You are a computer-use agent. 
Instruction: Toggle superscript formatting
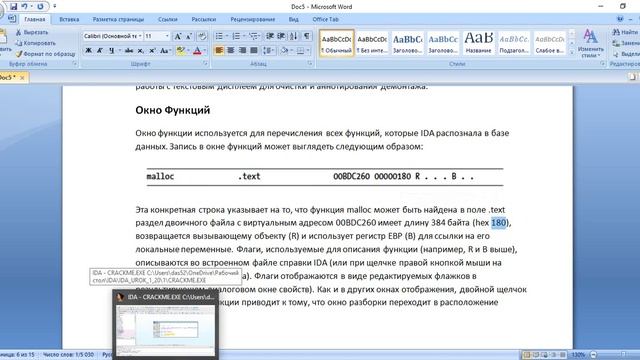click(x=152, y=51)
